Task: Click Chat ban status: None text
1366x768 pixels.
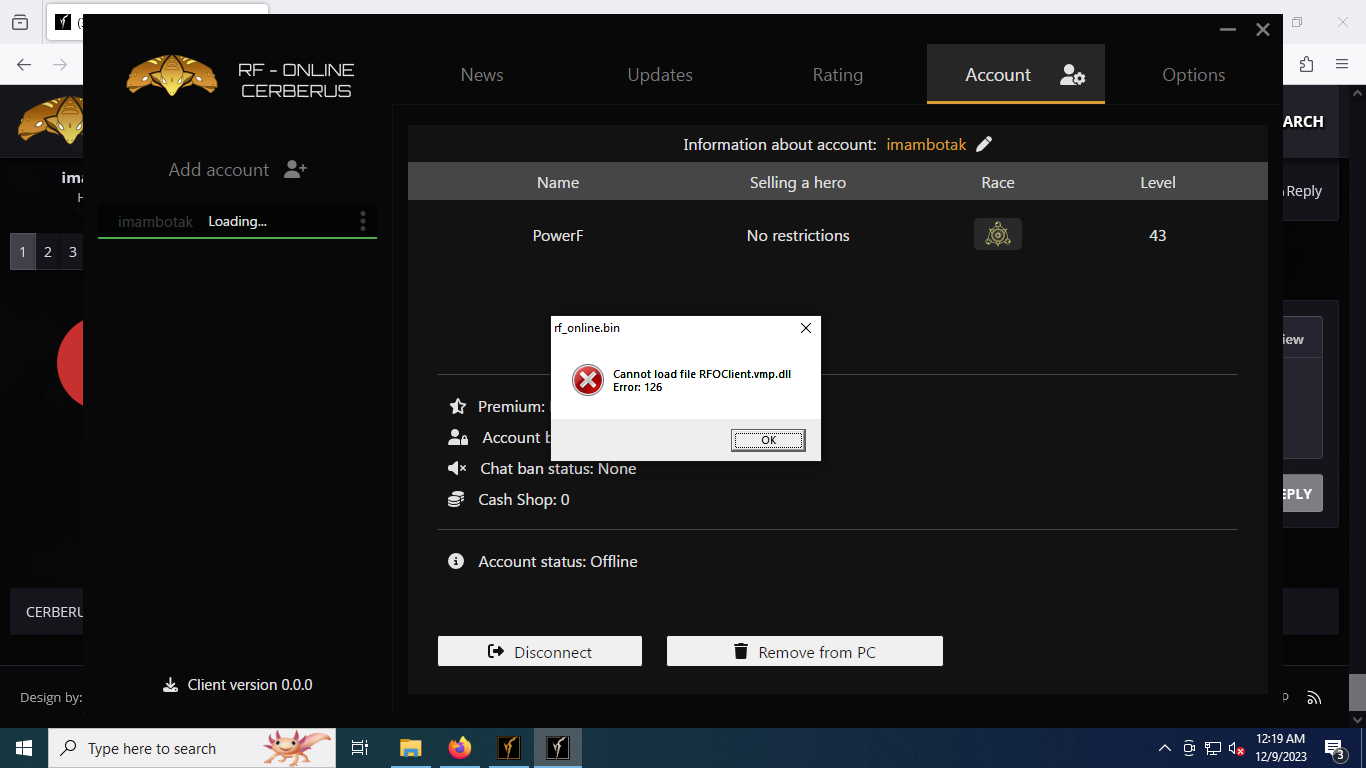Action: point(558,469)
